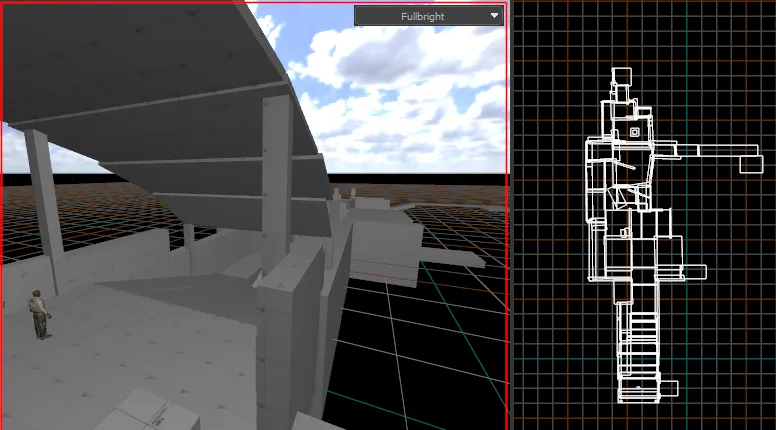Select the topmost square brush in wireframe view
This screenshot has height=430, width=776.
click(x=622, y=77)
